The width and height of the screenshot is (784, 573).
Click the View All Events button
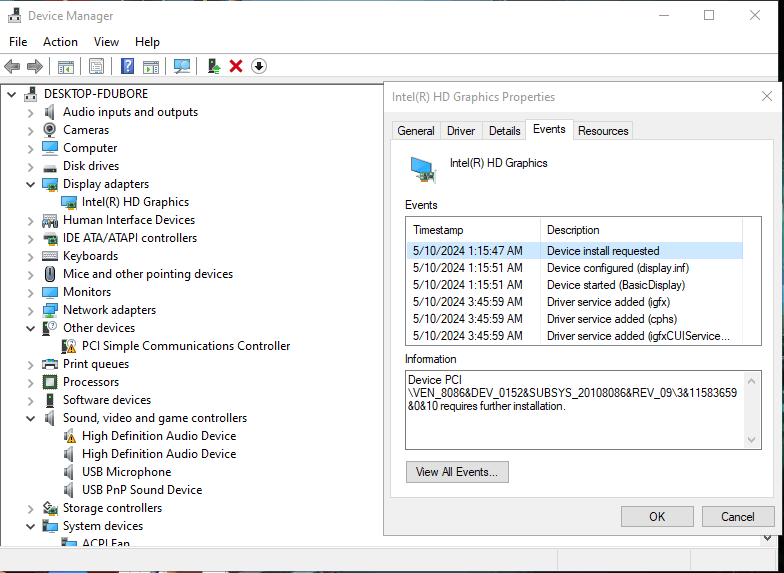click(x=457, y=472)
